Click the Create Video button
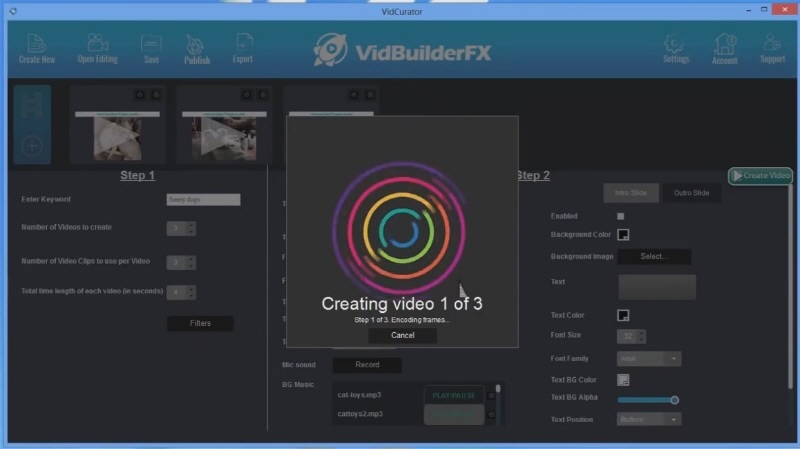The image size is (800, 449). tap(760, 176)
